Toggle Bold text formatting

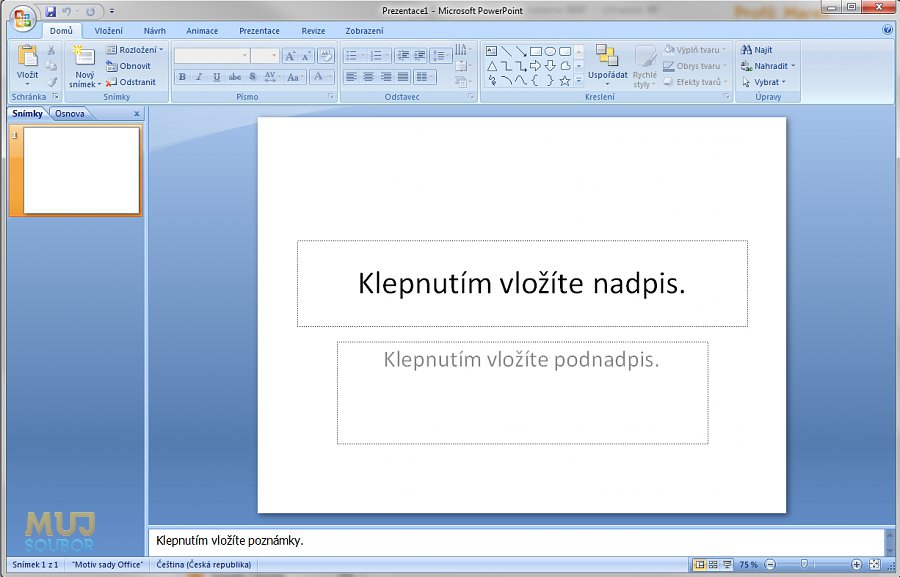click(182, 77)
